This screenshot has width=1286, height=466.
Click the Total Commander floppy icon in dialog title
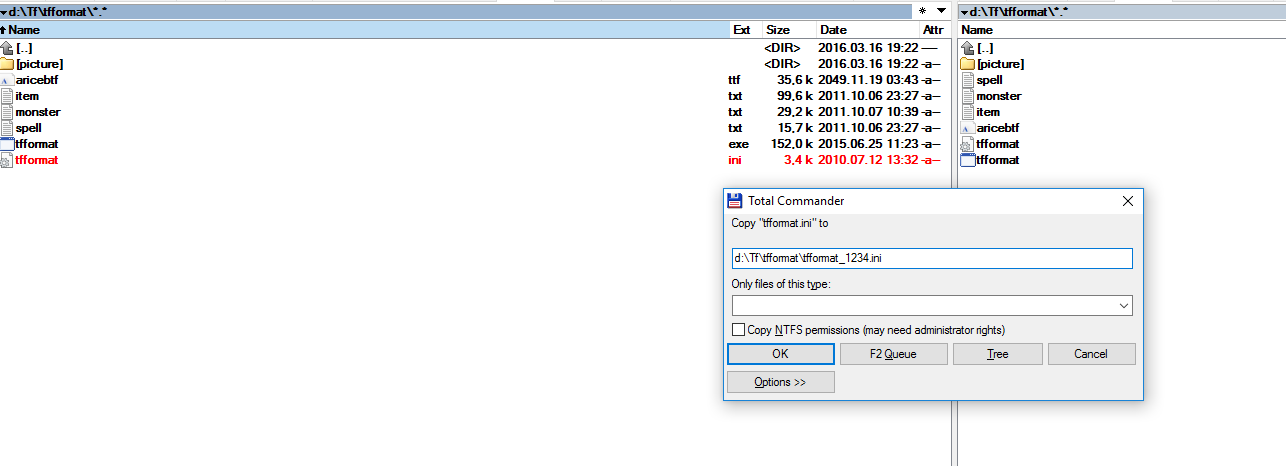735,200
